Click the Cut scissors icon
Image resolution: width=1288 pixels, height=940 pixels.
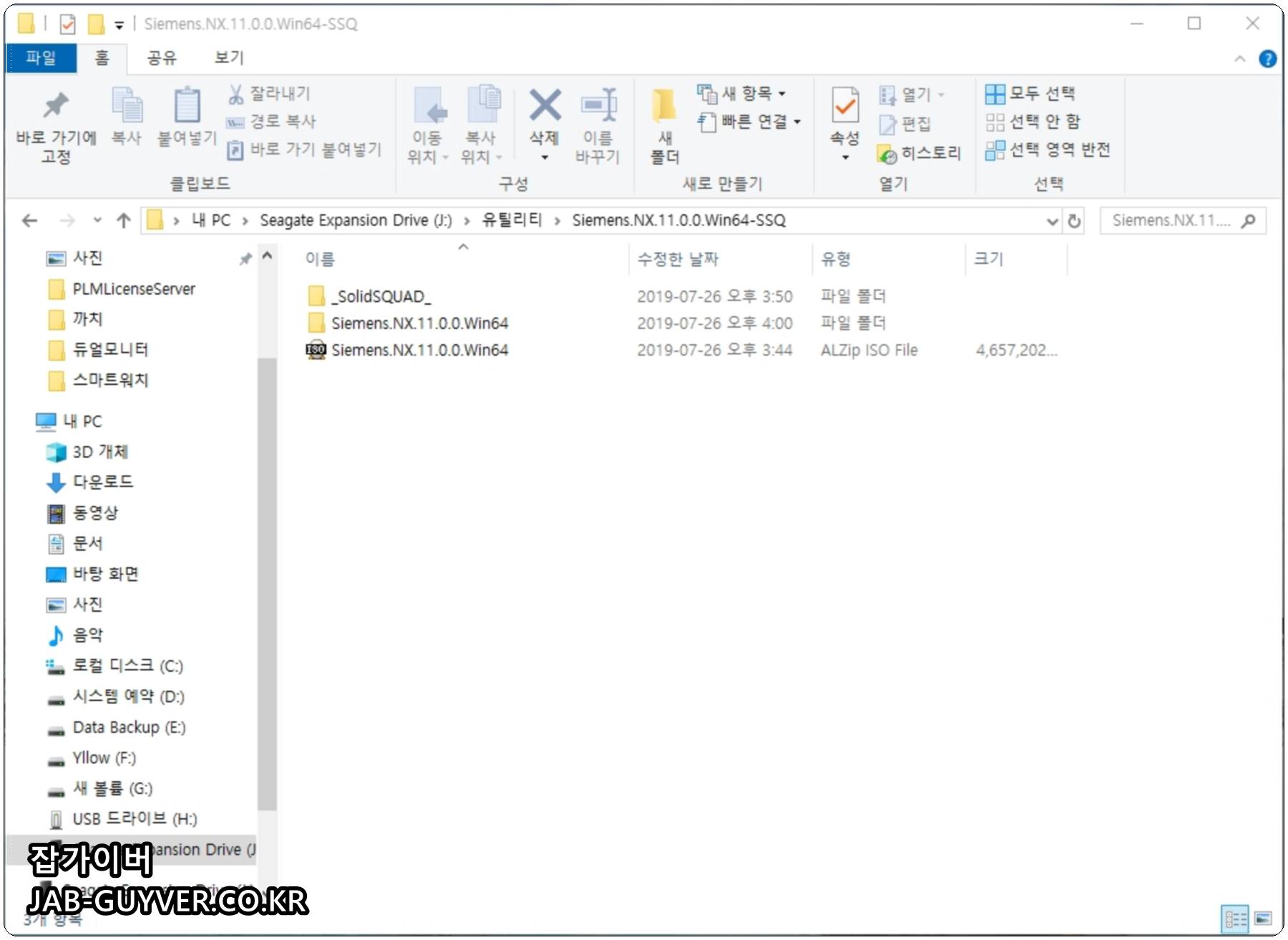click(235, 94)
